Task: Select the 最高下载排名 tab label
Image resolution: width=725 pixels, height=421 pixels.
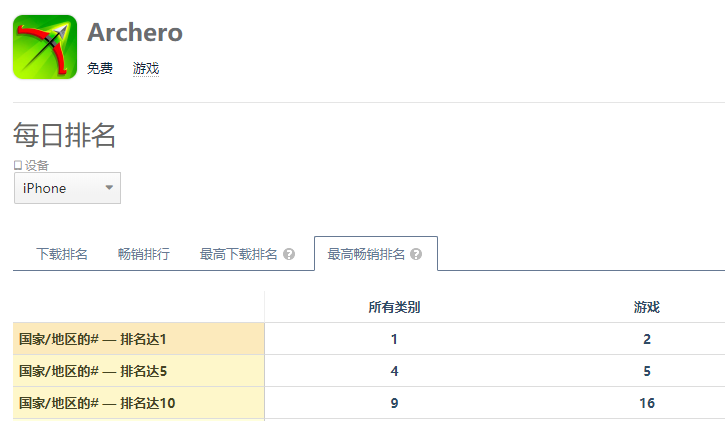Action: pos(238,254)
